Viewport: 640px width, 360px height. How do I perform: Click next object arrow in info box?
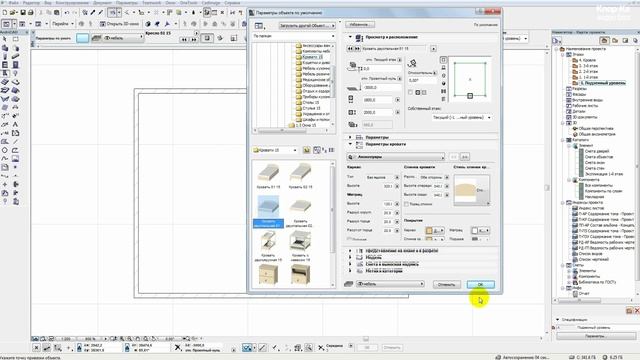(194, 40)
